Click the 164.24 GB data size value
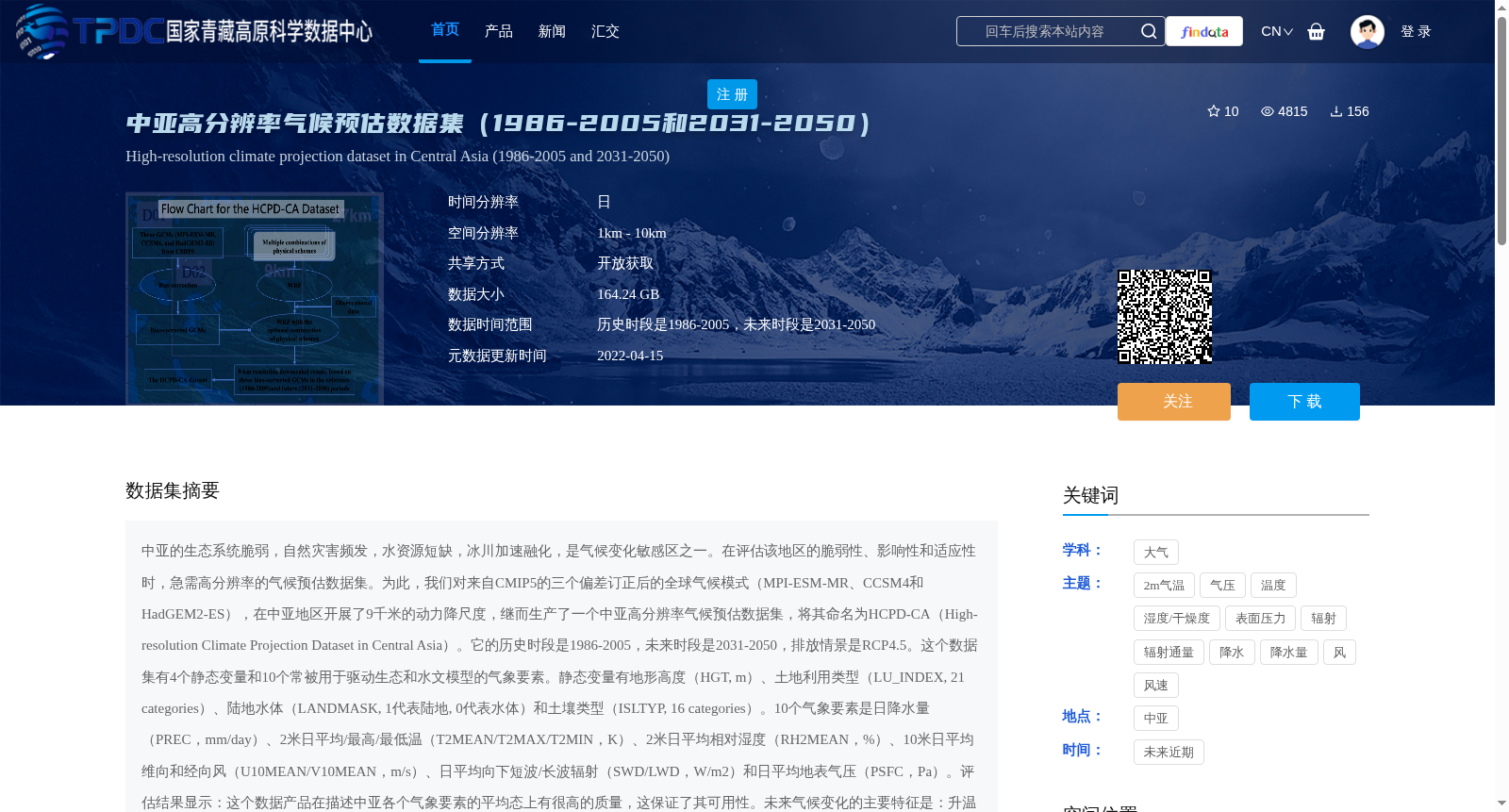Screen dimensions: 1509x812 click(628, 294)
